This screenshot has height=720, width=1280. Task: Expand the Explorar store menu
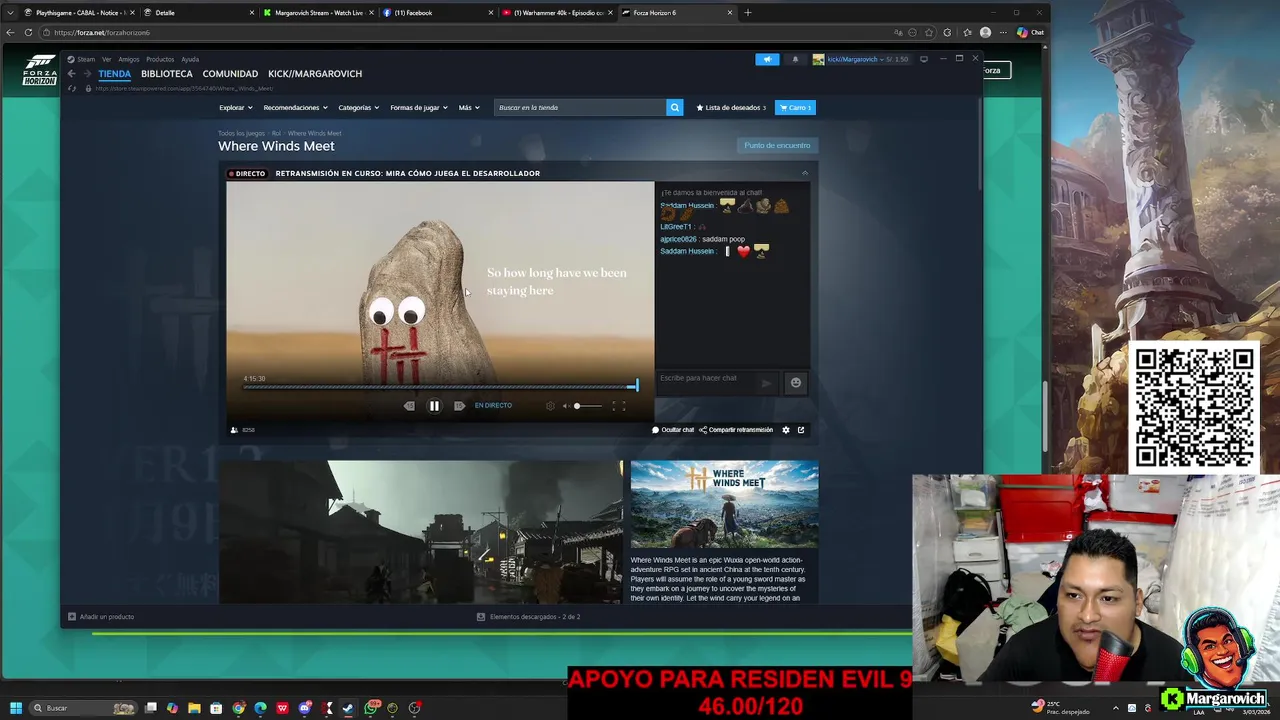[x=235, y=107]
